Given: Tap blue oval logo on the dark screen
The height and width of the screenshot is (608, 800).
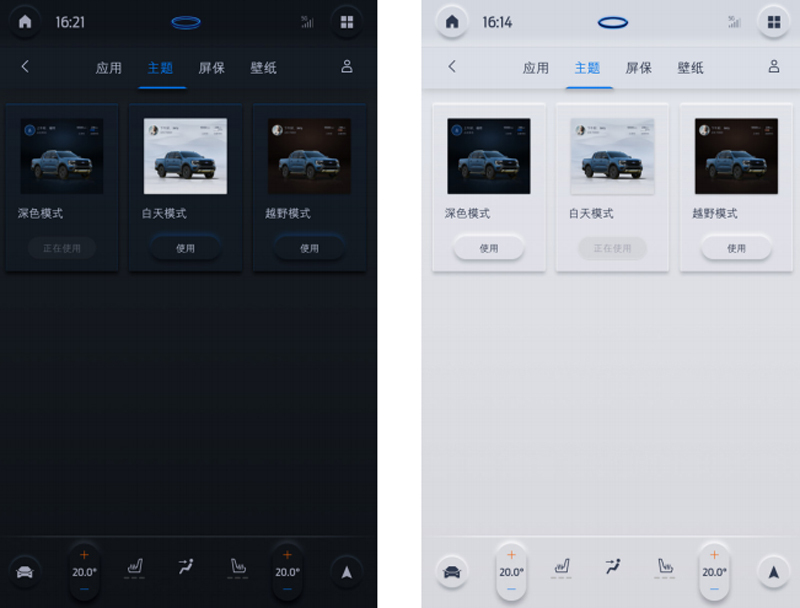Looking at the screenshot, I should tap(186, 22).
